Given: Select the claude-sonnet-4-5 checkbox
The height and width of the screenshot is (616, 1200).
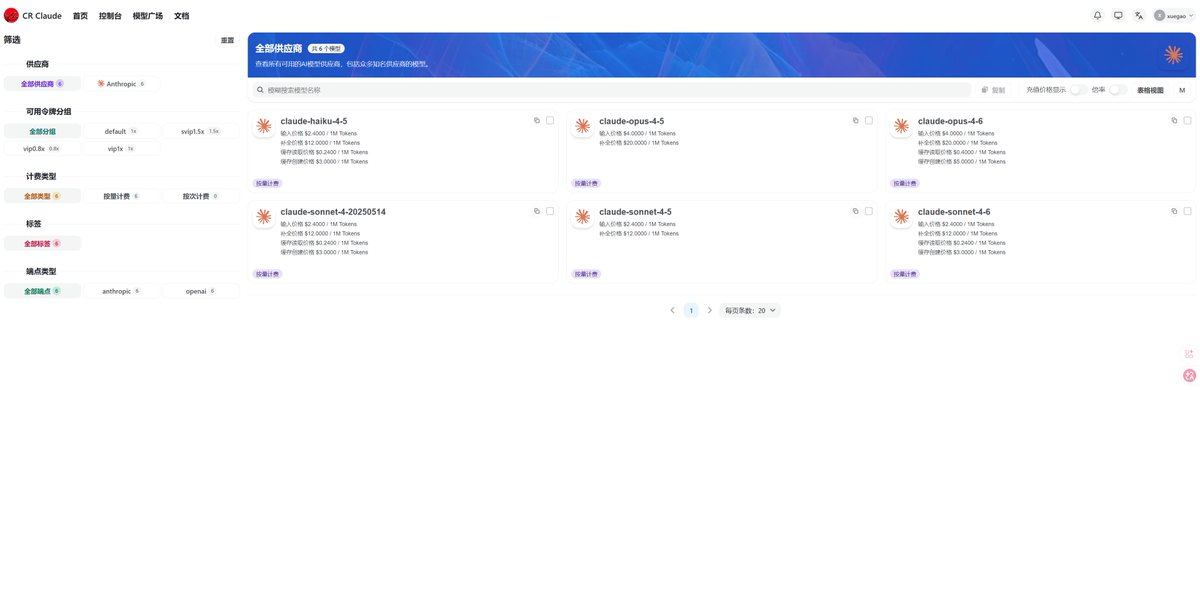Looking at the screenshot, I should pos(868,211).
